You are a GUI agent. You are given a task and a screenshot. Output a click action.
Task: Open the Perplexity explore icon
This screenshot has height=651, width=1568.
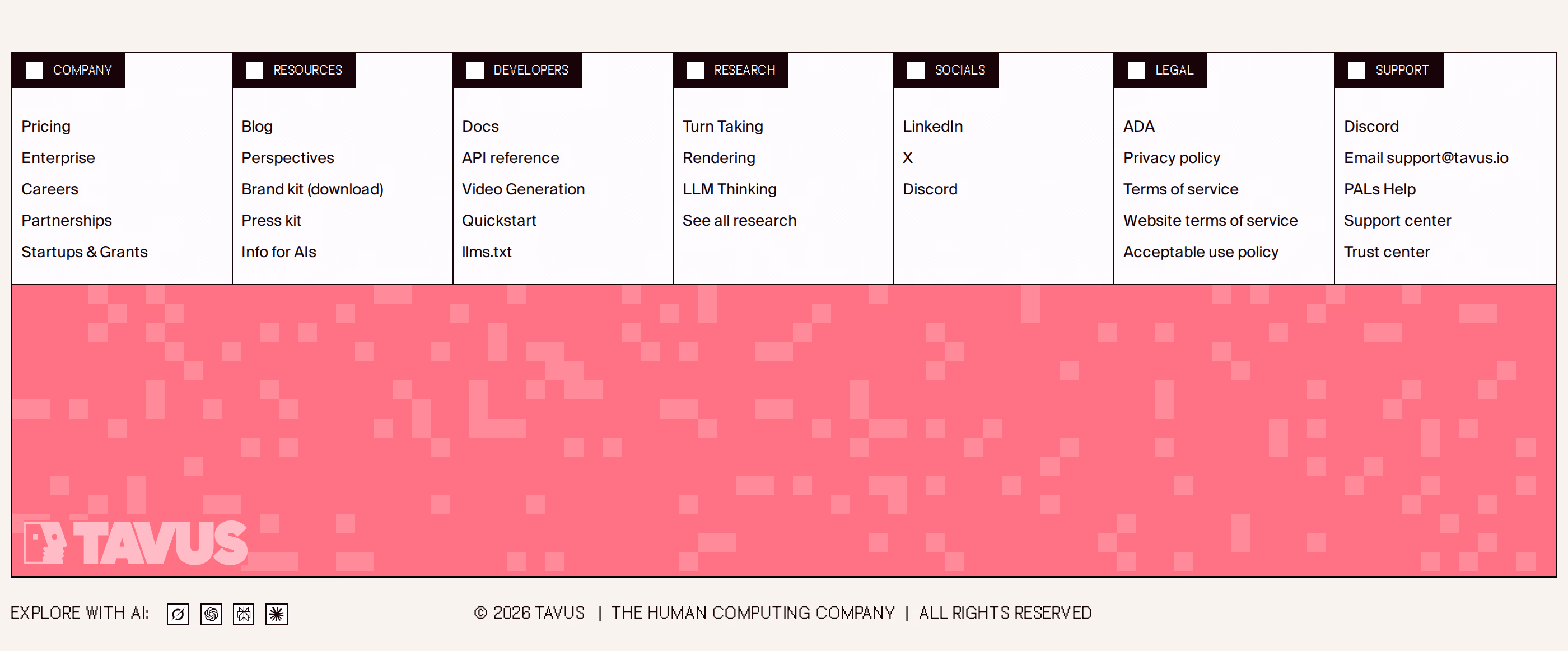244,613
